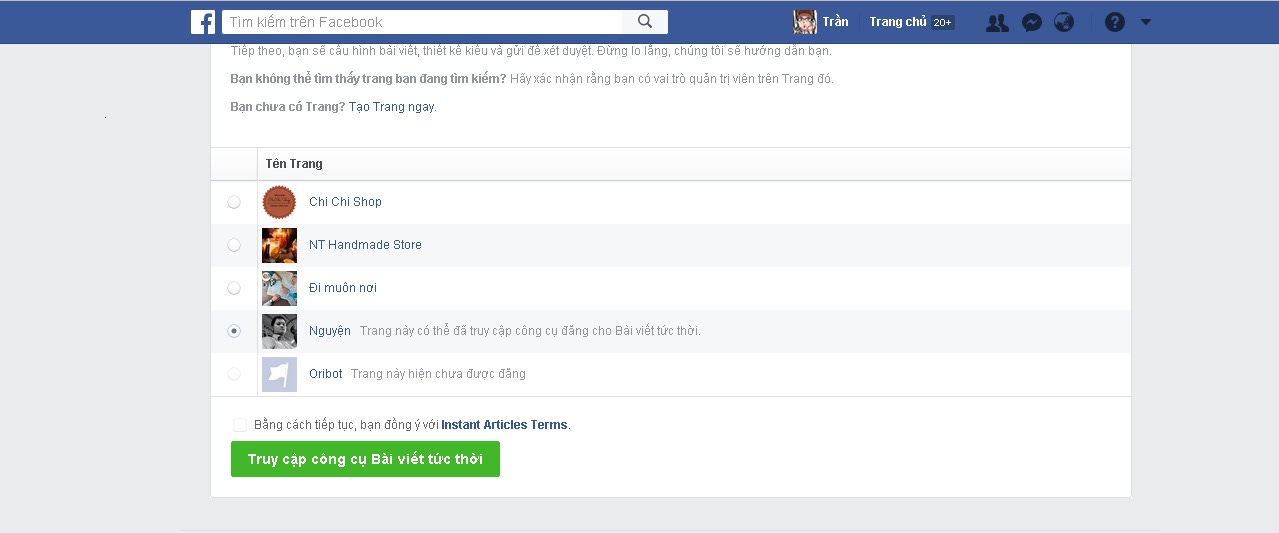Screen dimensions: 1279x533
Task: Expand the account dropdown arrow
Action: [1146, 22]
